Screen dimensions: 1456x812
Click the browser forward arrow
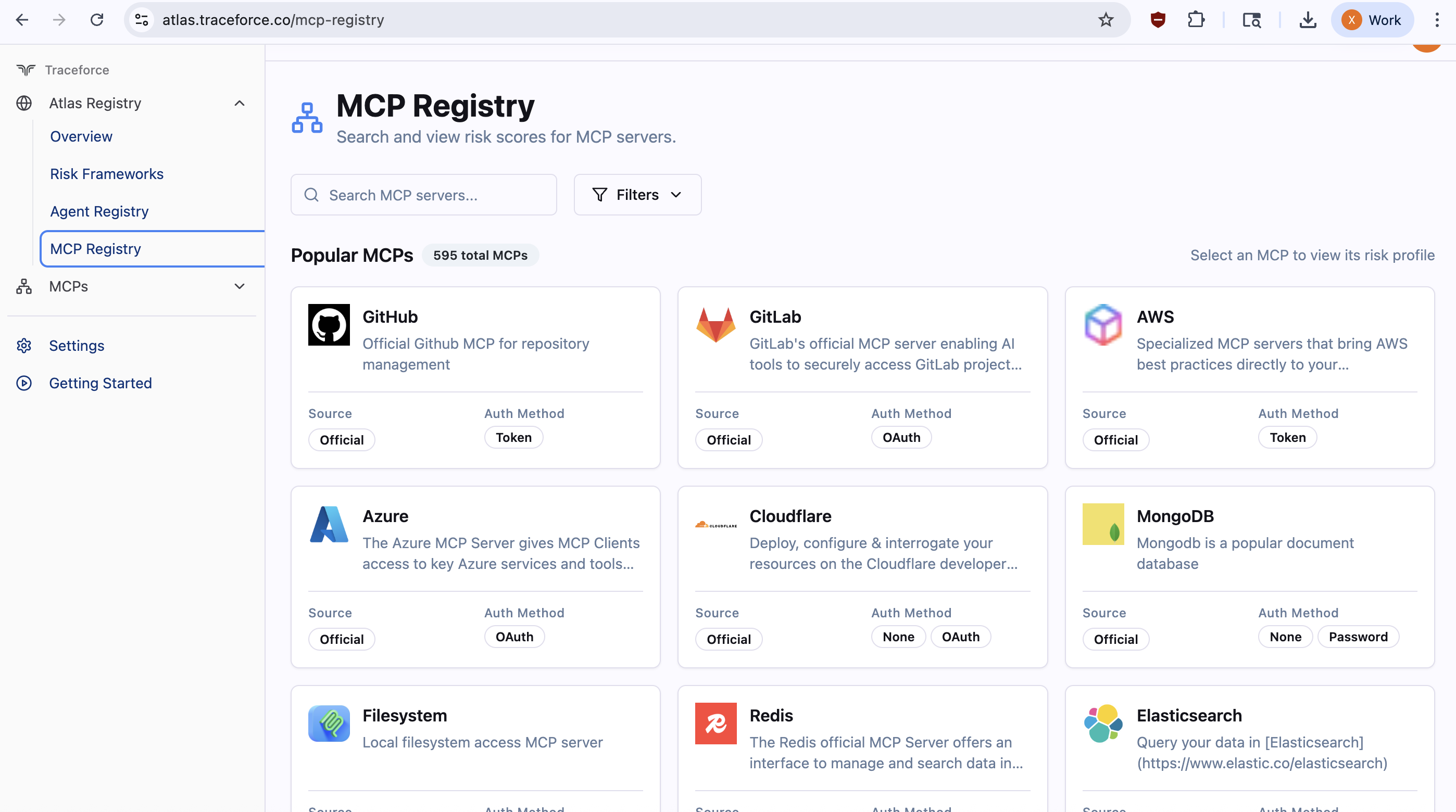coord(59,20)
